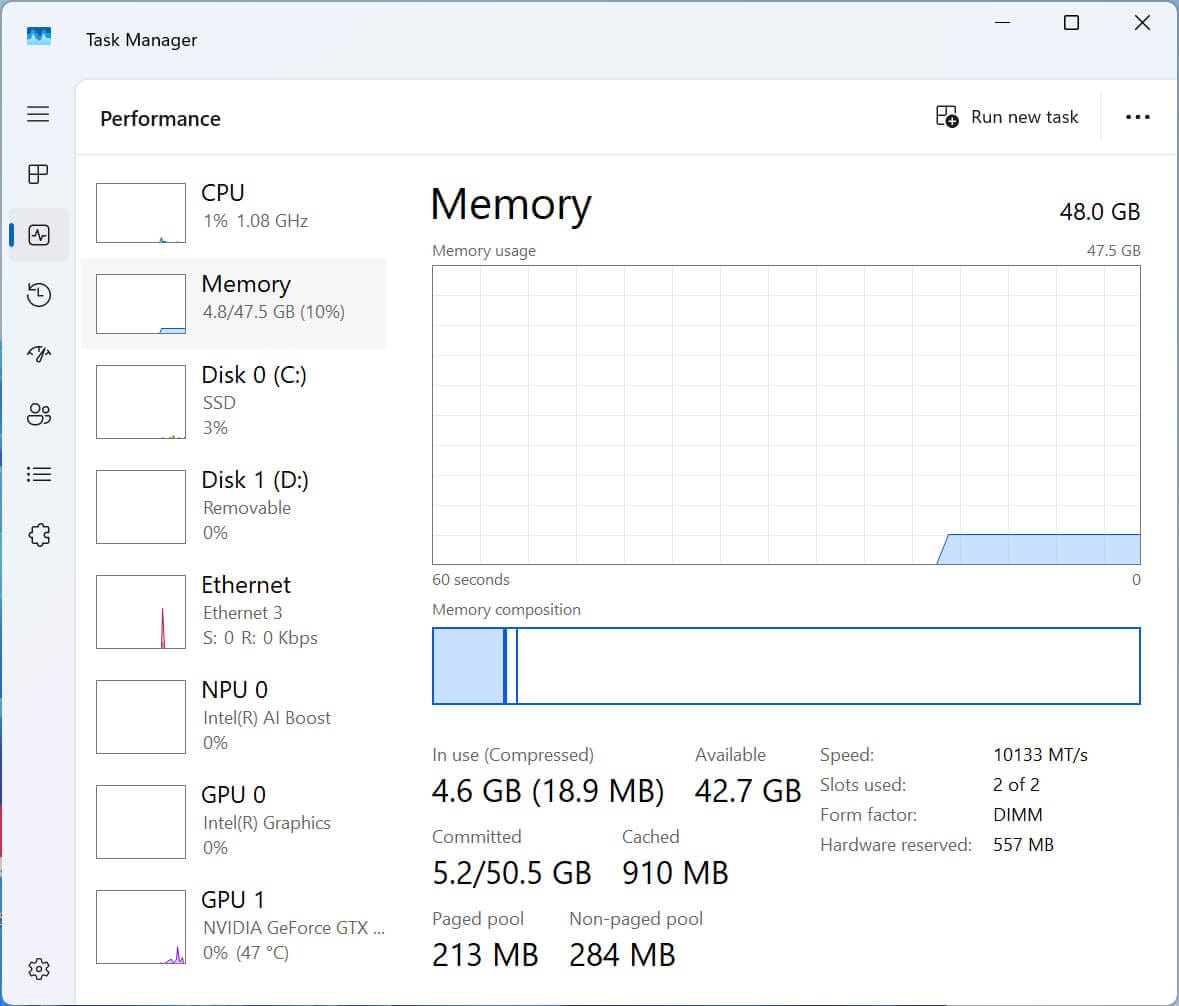Open GPU 1 NVIDIA GeForce GTX graph
Viewport: 1179px width, 1006px height.
(232, 925)
